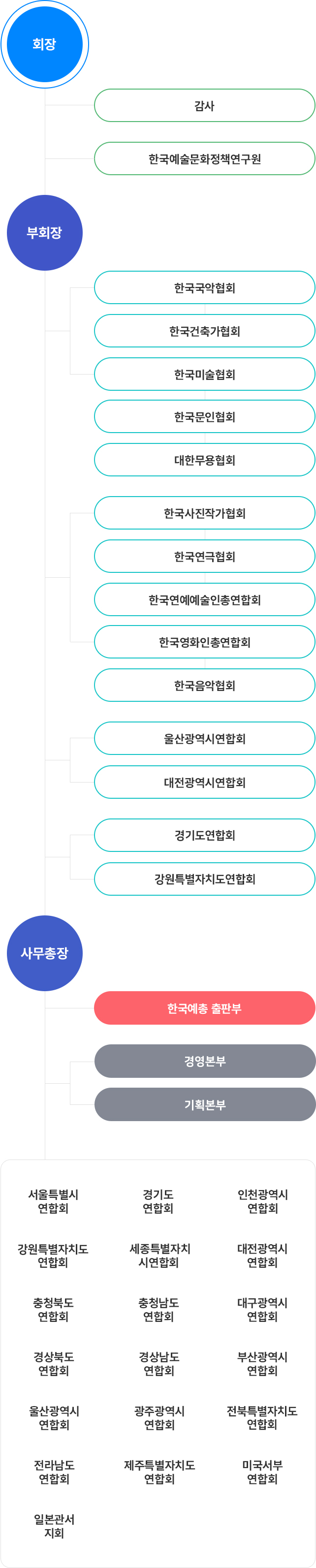This screenshot has width=316, height=1568.
Task: Open 일본관서 지회 in the grid
Action: [54, 1526]
